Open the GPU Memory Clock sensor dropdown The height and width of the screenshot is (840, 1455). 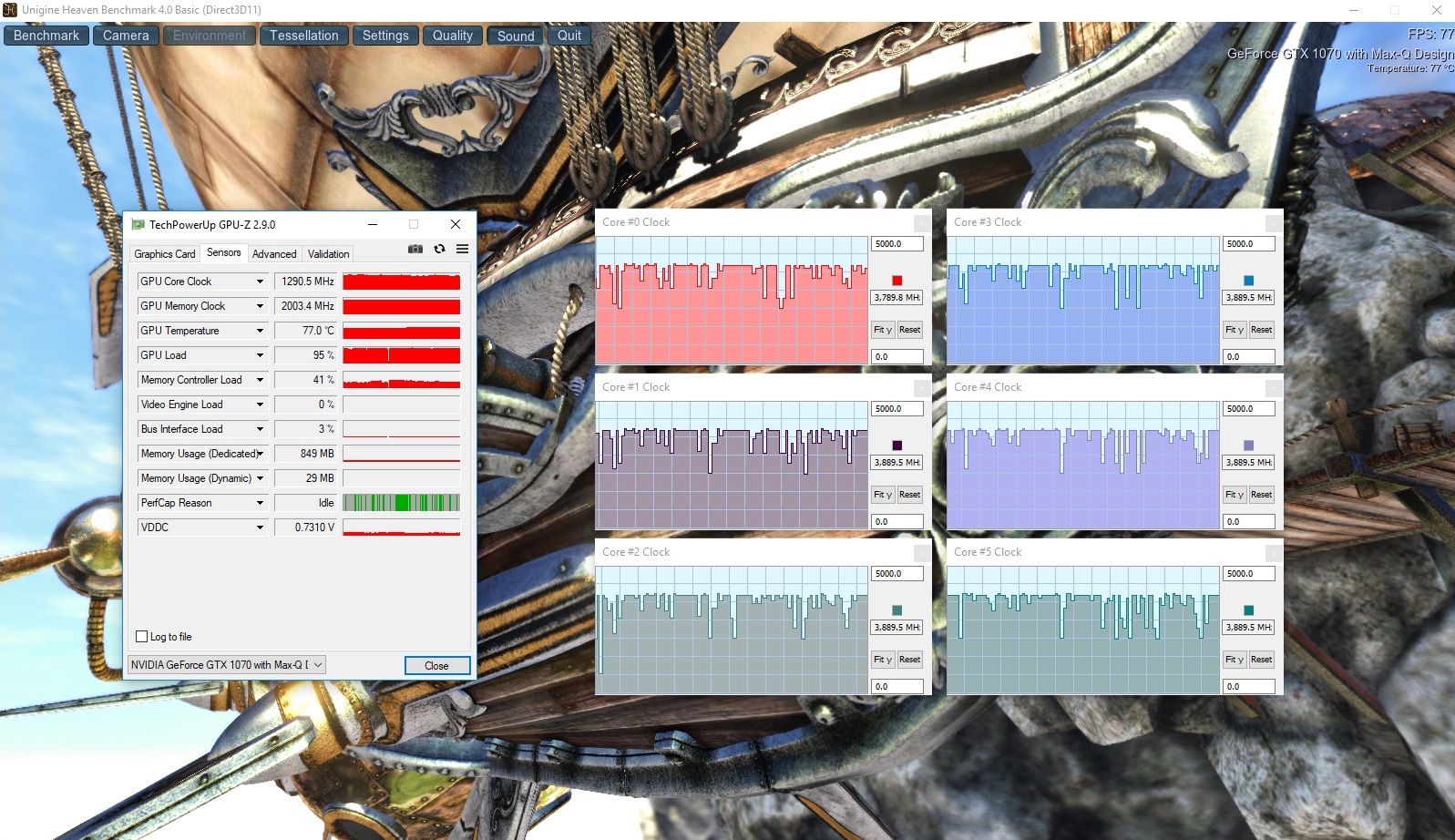(x=260, y=306)
